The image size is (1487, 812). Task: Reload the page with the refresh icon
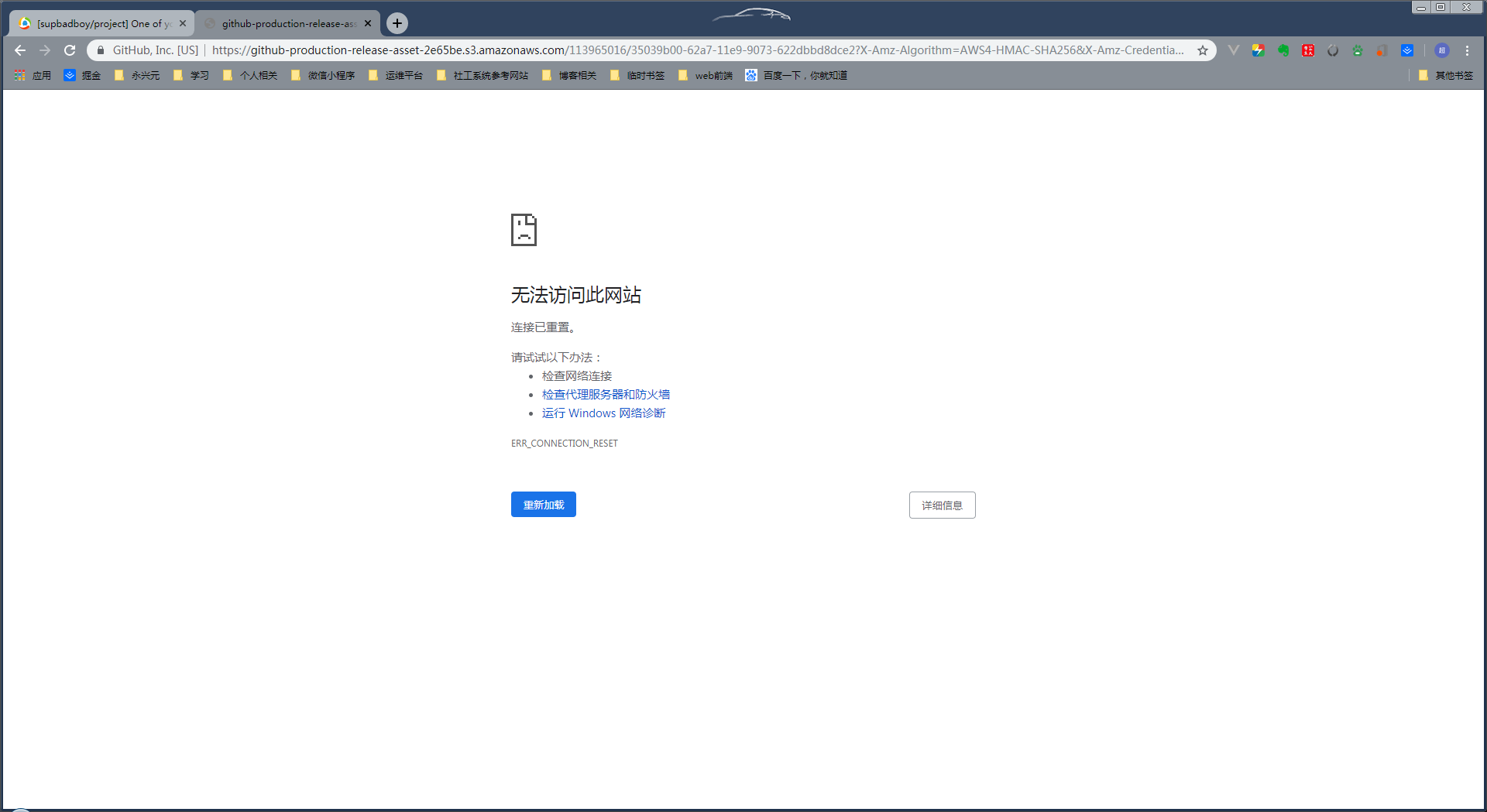70,50
